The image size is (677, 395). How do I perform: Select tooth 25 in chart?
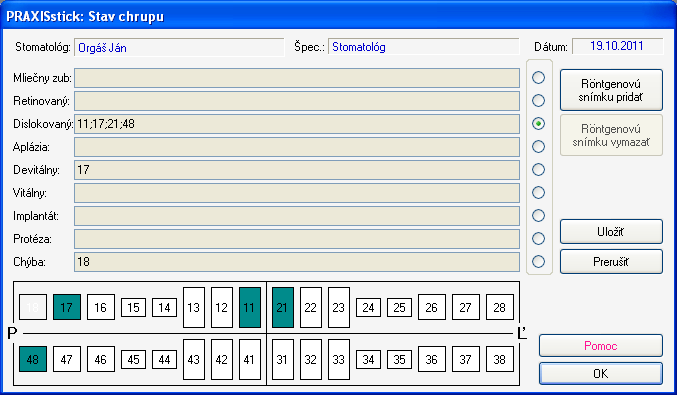[399, 307]
